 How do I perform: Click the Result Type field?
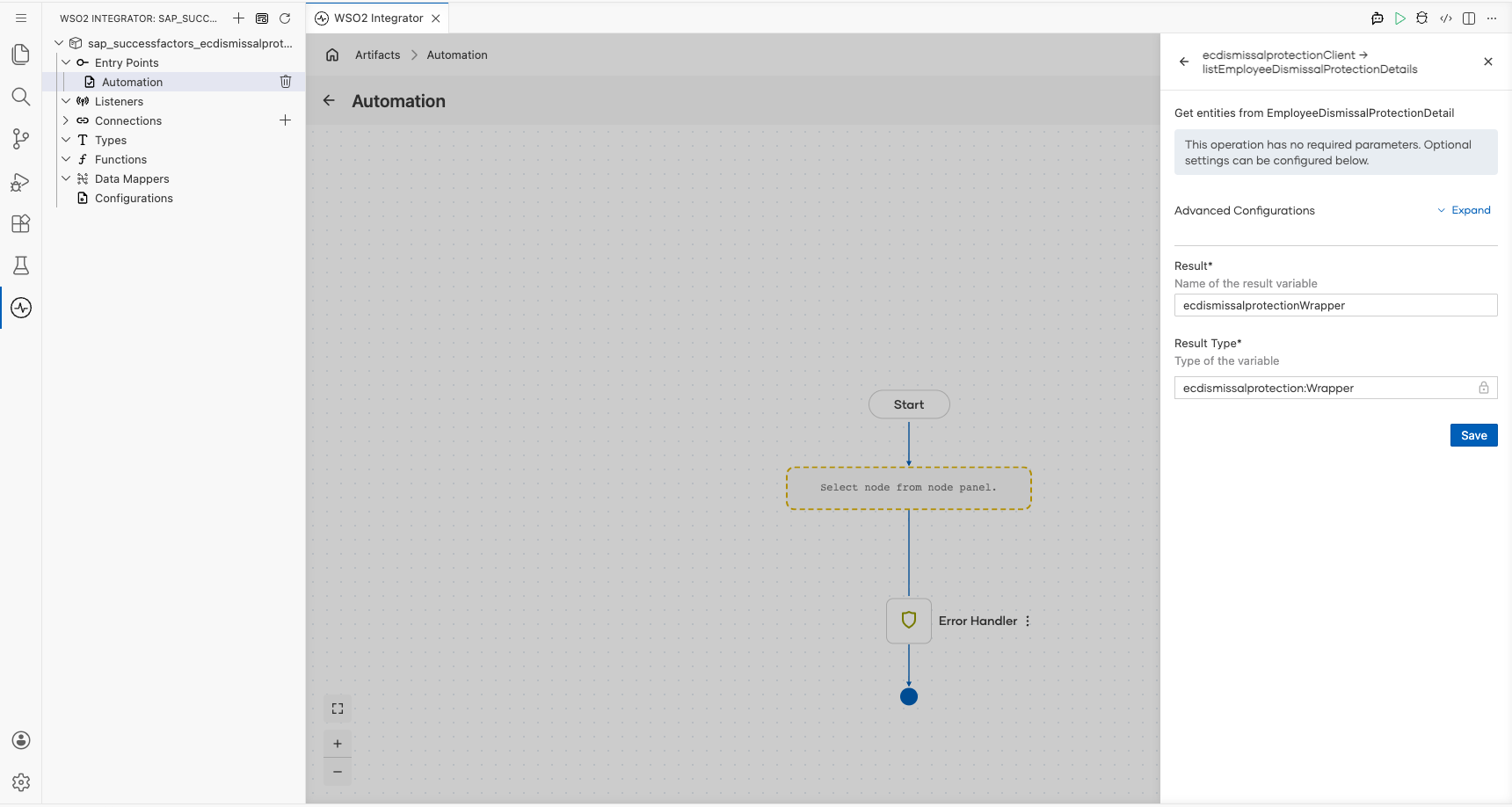[x=1336, y=388]
